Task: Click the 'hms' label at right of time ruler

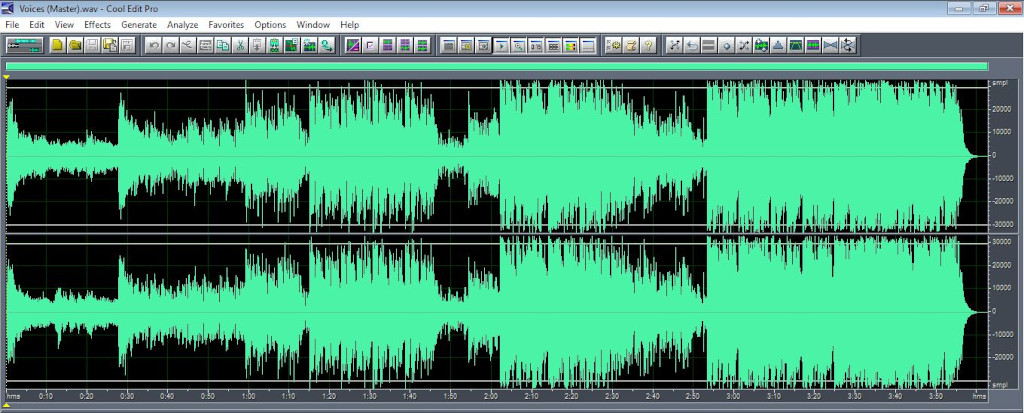Action: coord(979,396)
